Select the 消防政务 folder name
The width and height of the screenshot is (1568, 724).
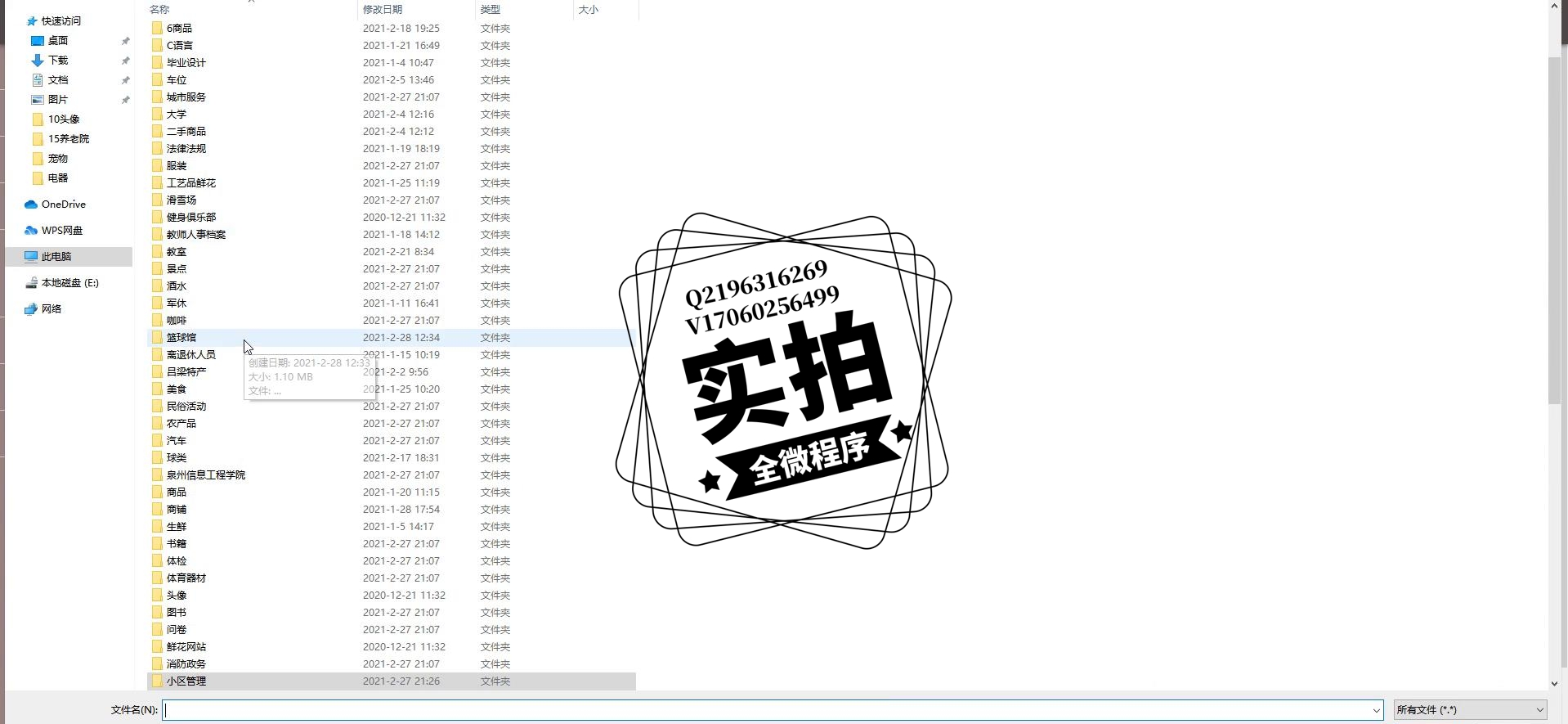click(x=186, y=663)
